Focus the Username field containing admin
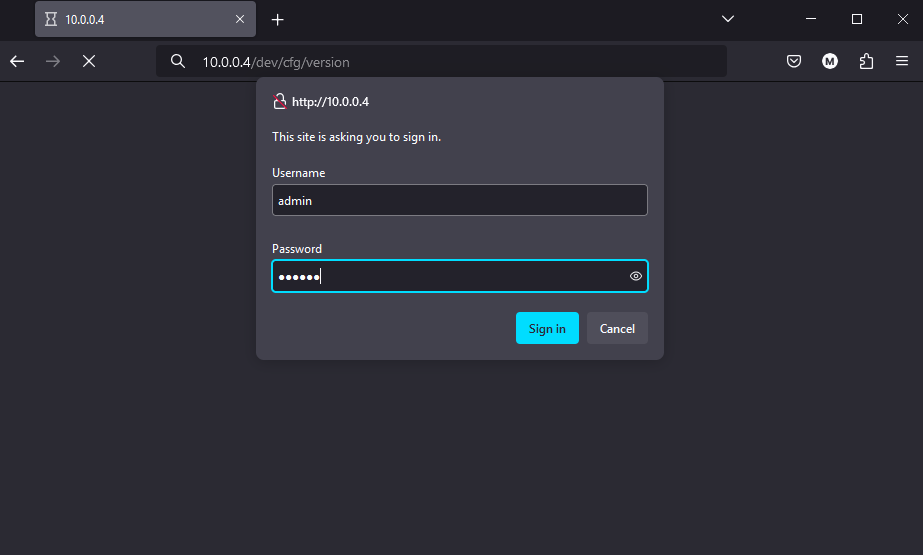 click(459, 200)
